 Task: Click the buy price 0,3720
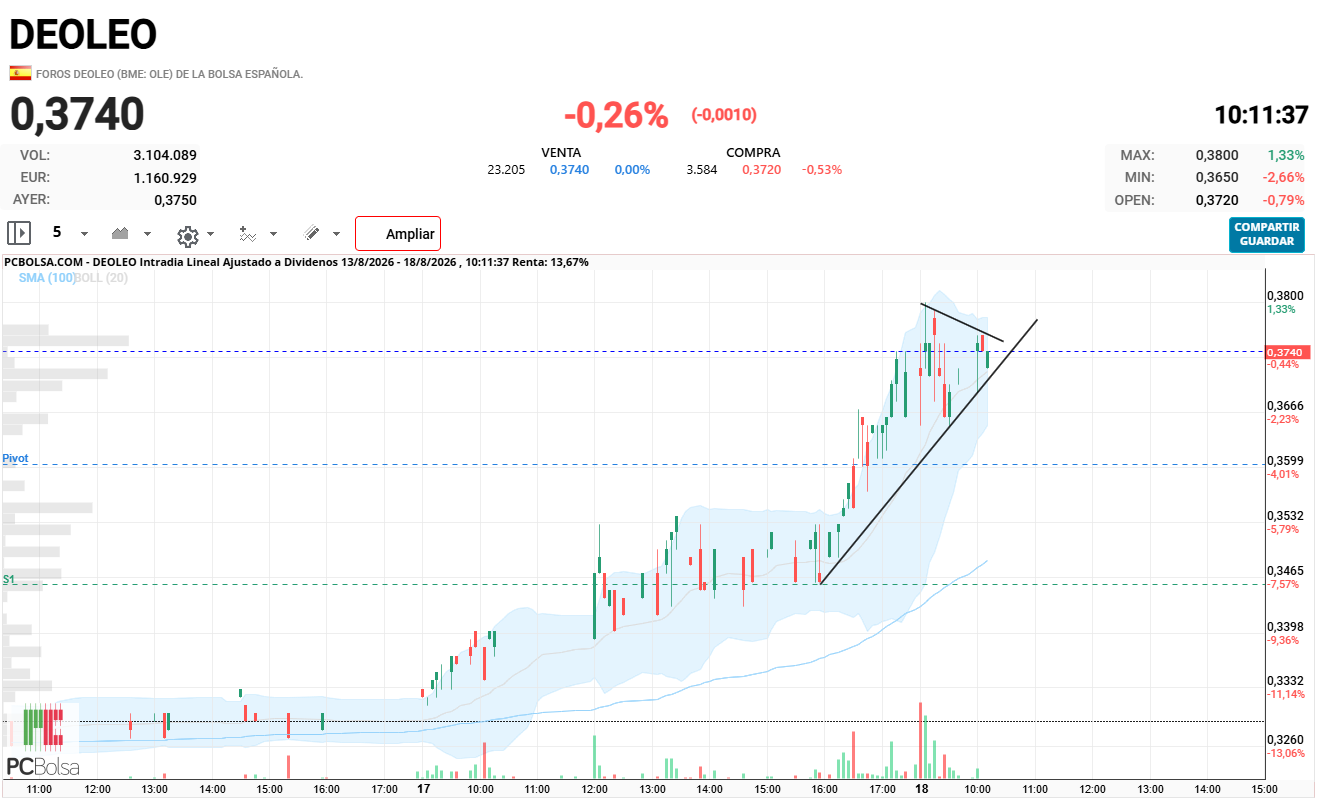(761, 170)
